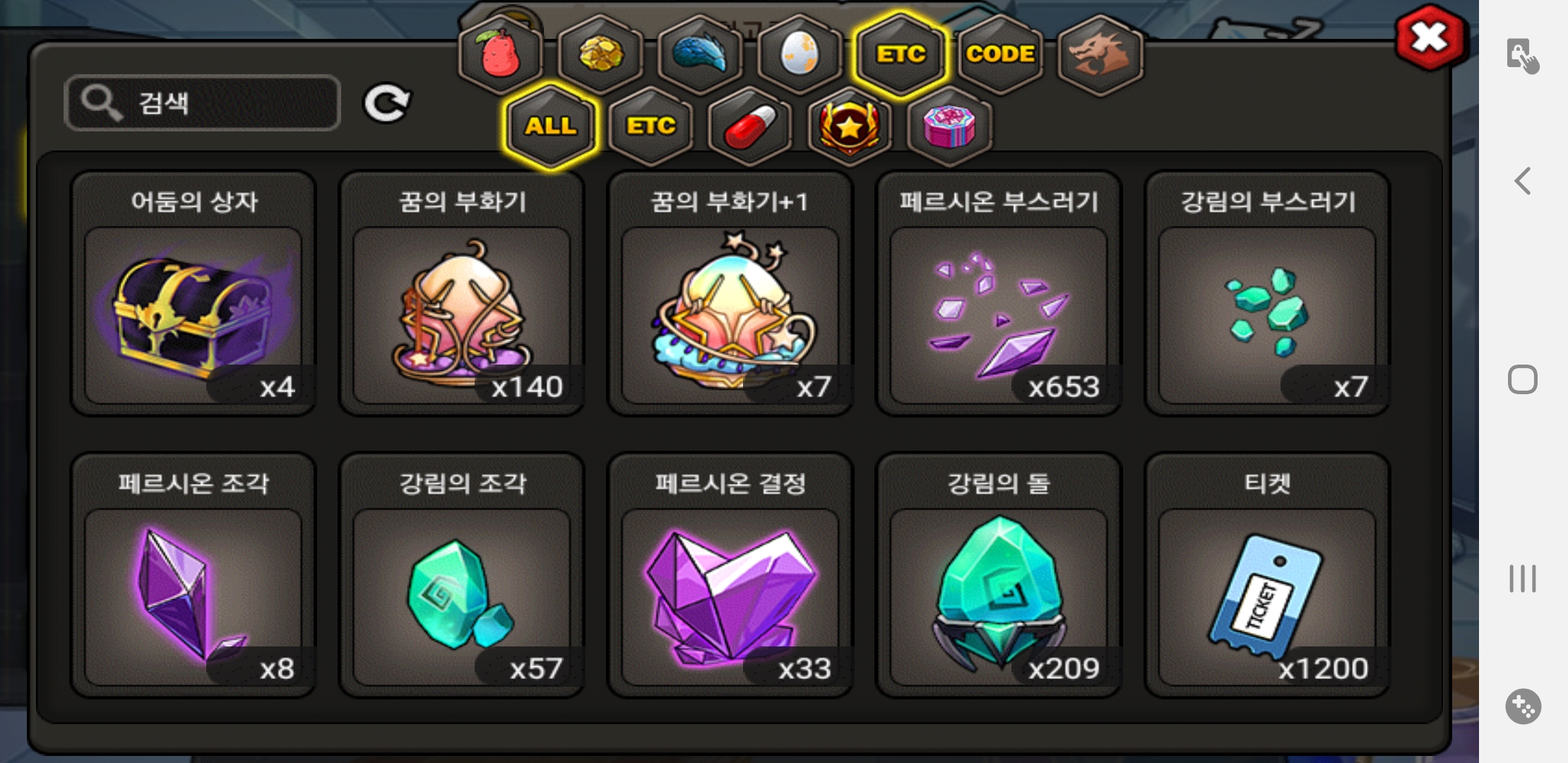Filter by star medal badge icon
Viewport: 1568px width, 763px height.
(850, 126)
